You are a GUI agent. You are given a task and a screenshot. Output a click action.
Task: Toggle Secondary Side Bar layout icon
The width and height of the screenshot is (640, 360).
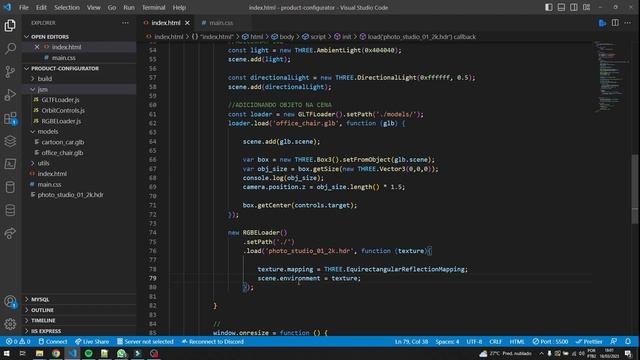tap(573, 7)
